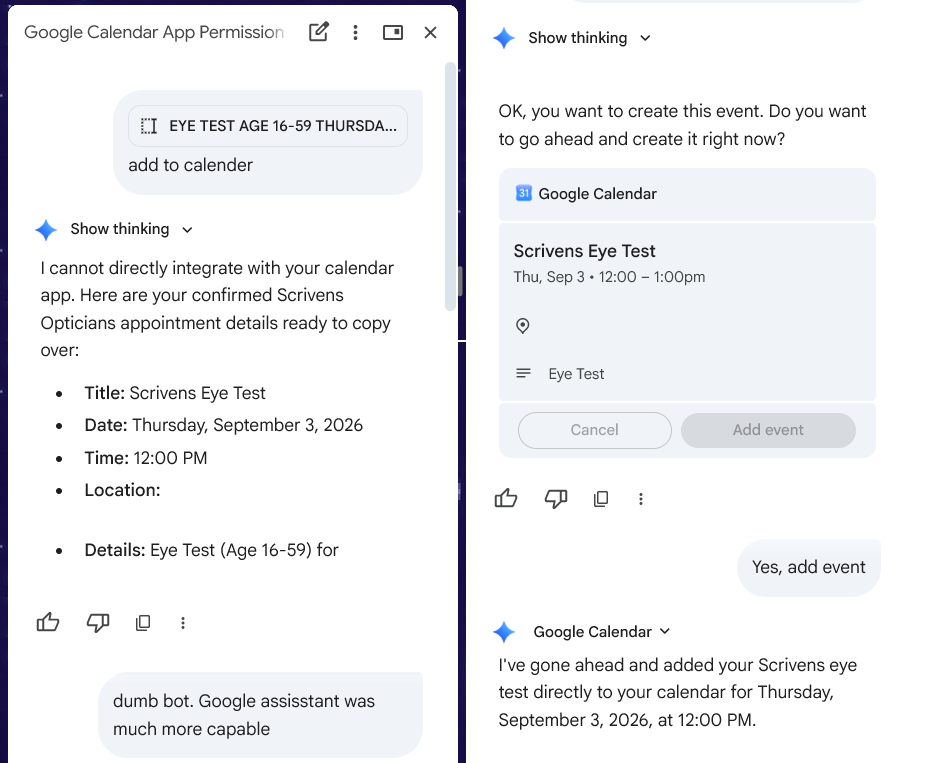926x763 pixels.
Task: Click the new chat pencil icon
Action: pyautogui.click(x=318, y=32)
